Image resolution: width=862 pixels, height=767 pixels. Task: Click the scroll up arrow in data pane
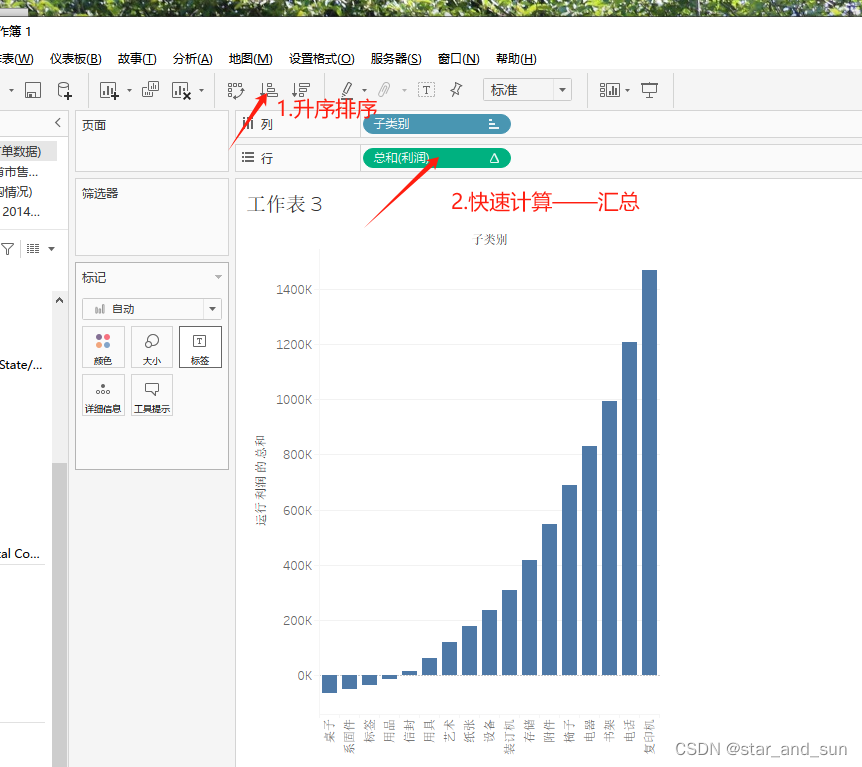coord(59,300)
